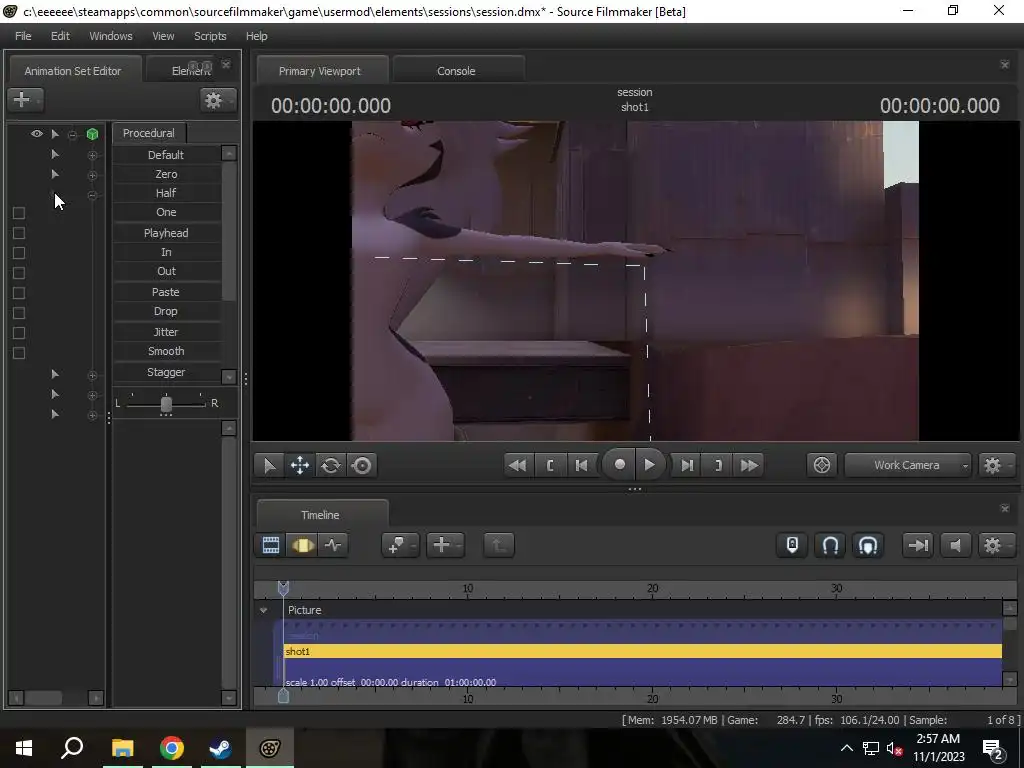1024x768 pixels.
Task: Open the bookmark add dropdown in timeline
Action: point(400,545)
